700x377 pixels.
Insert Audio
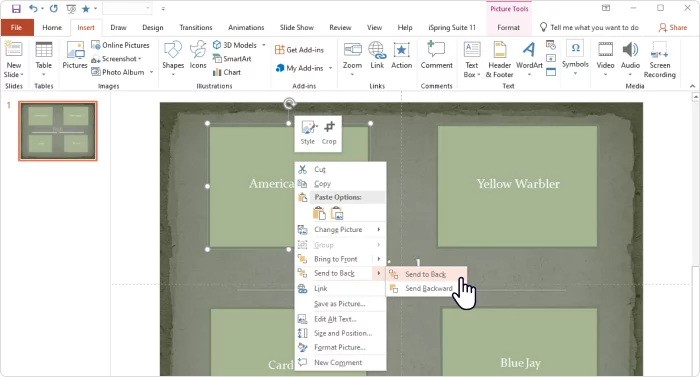[x=630, y=58]
